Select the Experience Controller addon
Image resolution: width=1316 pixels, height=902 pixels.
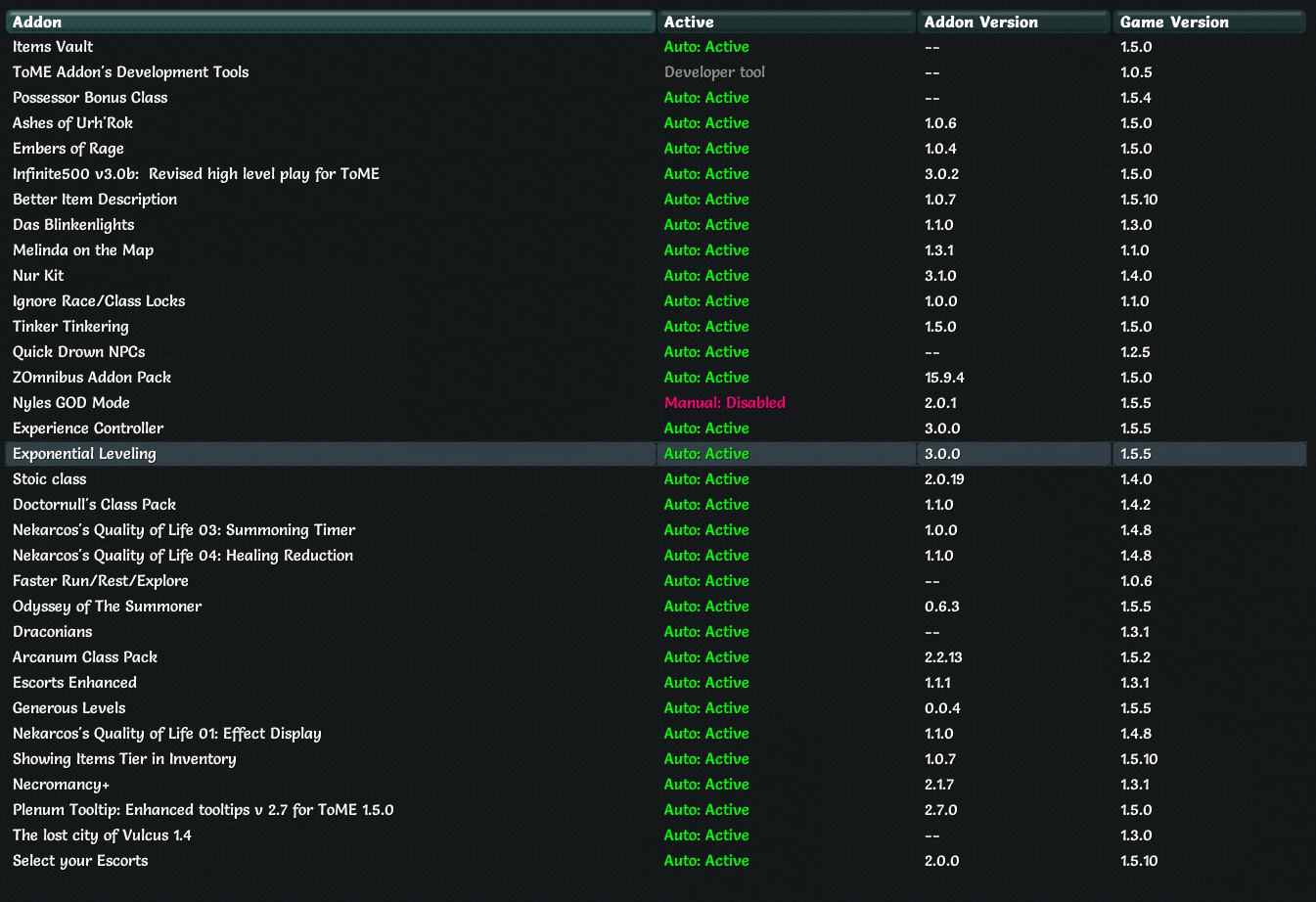88,428
